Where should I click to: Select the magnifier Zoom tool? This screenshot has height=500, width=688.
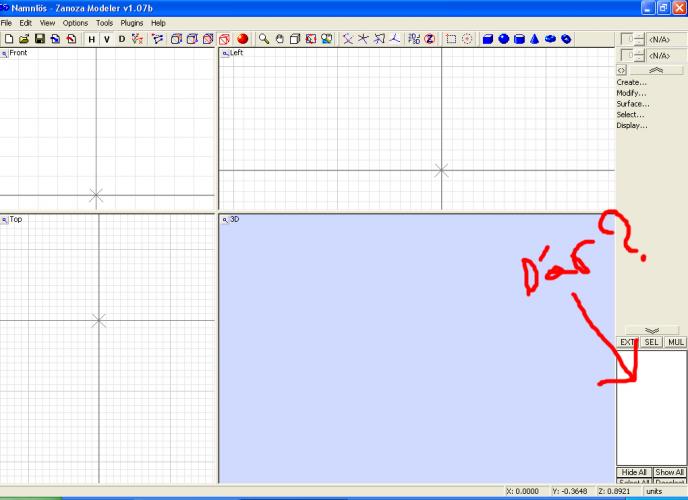(264, 39)
